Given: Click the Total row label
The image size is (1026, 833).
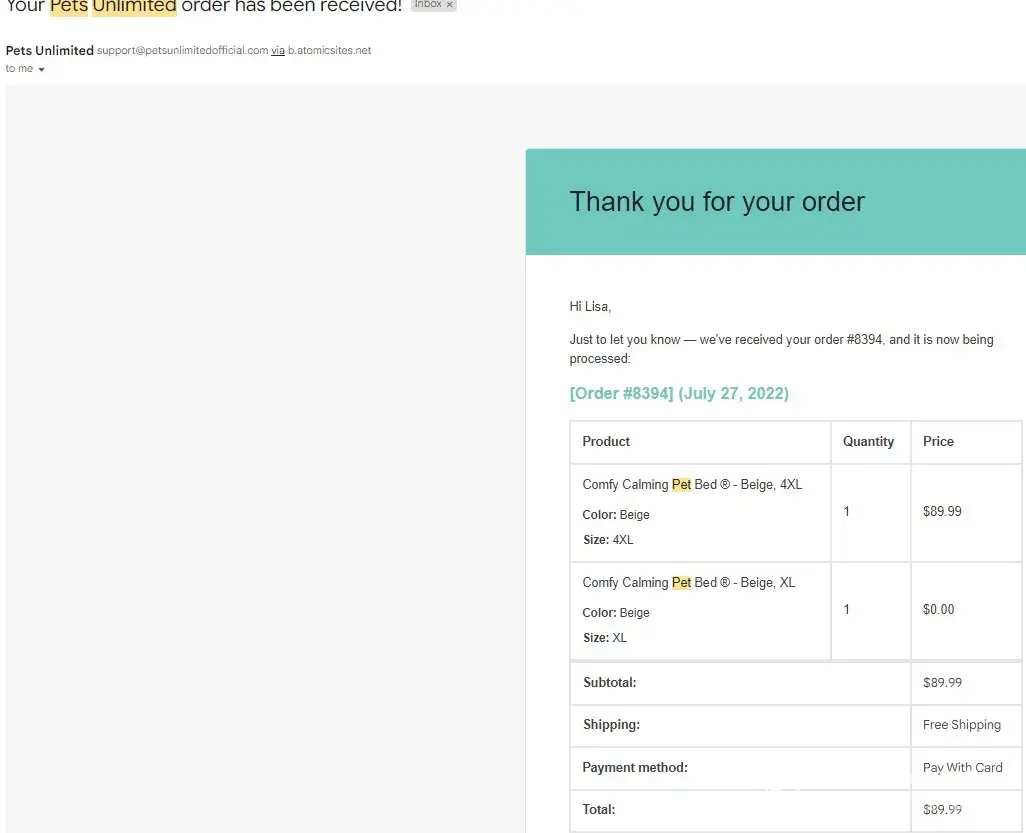Looking at the screenshot, I should pyautogui.click(x=599, y=809).
